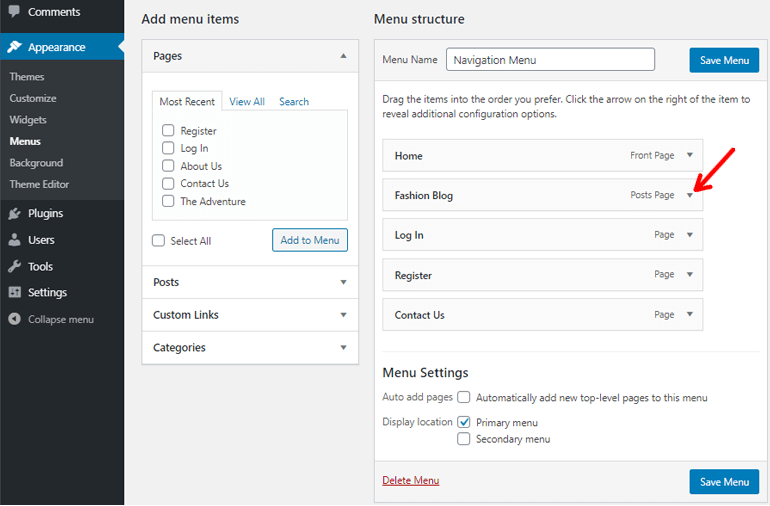Click the Tools wrench icon

14,267
